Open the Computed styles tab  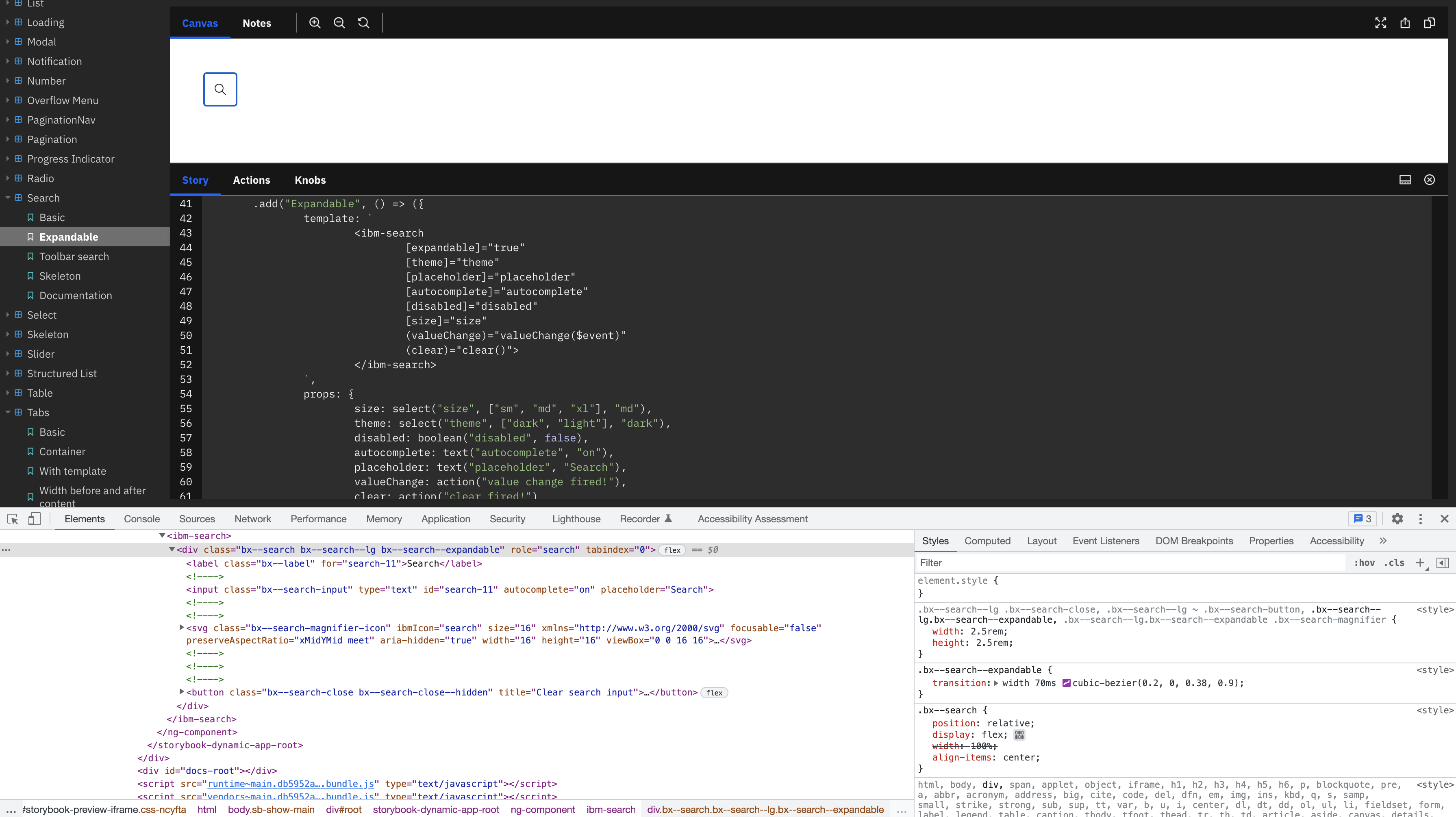click(x=987, y=541)
